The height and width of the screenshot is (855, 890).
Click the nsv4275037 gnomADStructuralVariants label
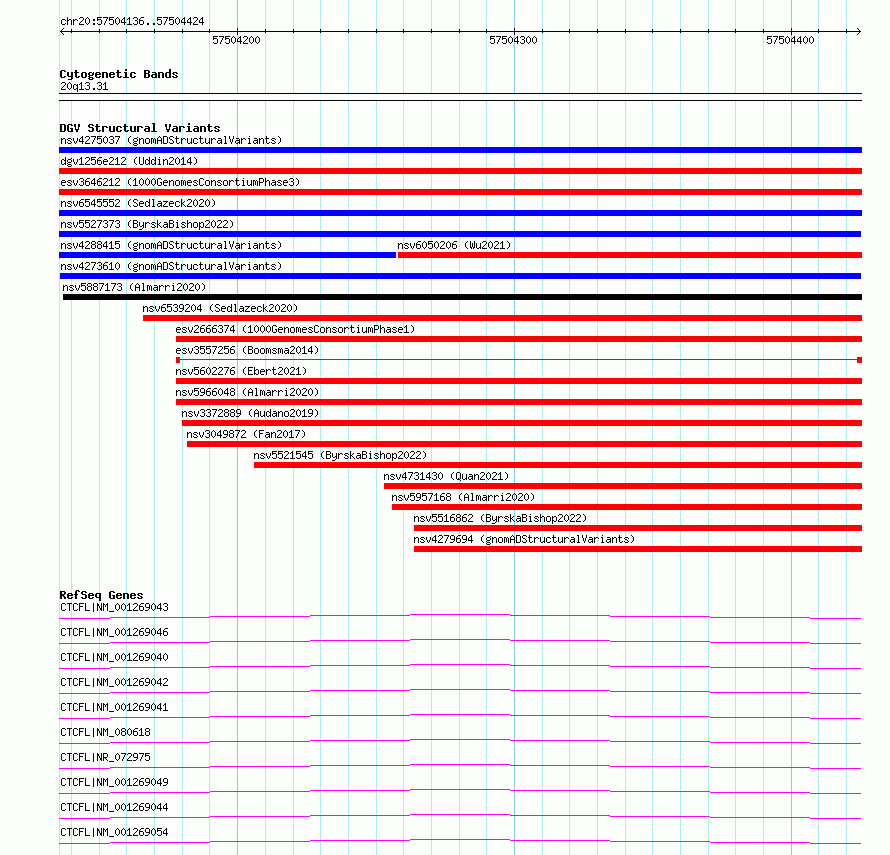click(x=171, y=140)
